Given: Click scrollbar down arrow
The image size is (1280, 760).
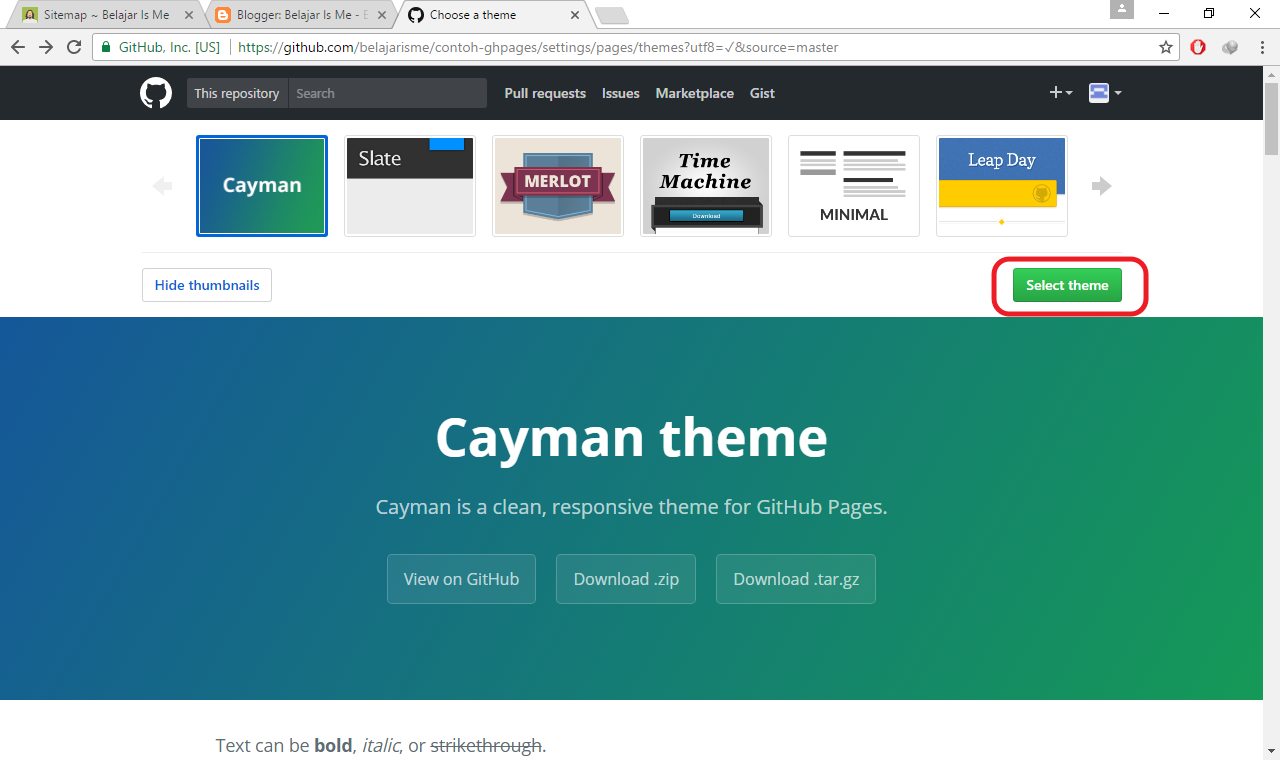Looking at the screenshot, I should 1271,751.
